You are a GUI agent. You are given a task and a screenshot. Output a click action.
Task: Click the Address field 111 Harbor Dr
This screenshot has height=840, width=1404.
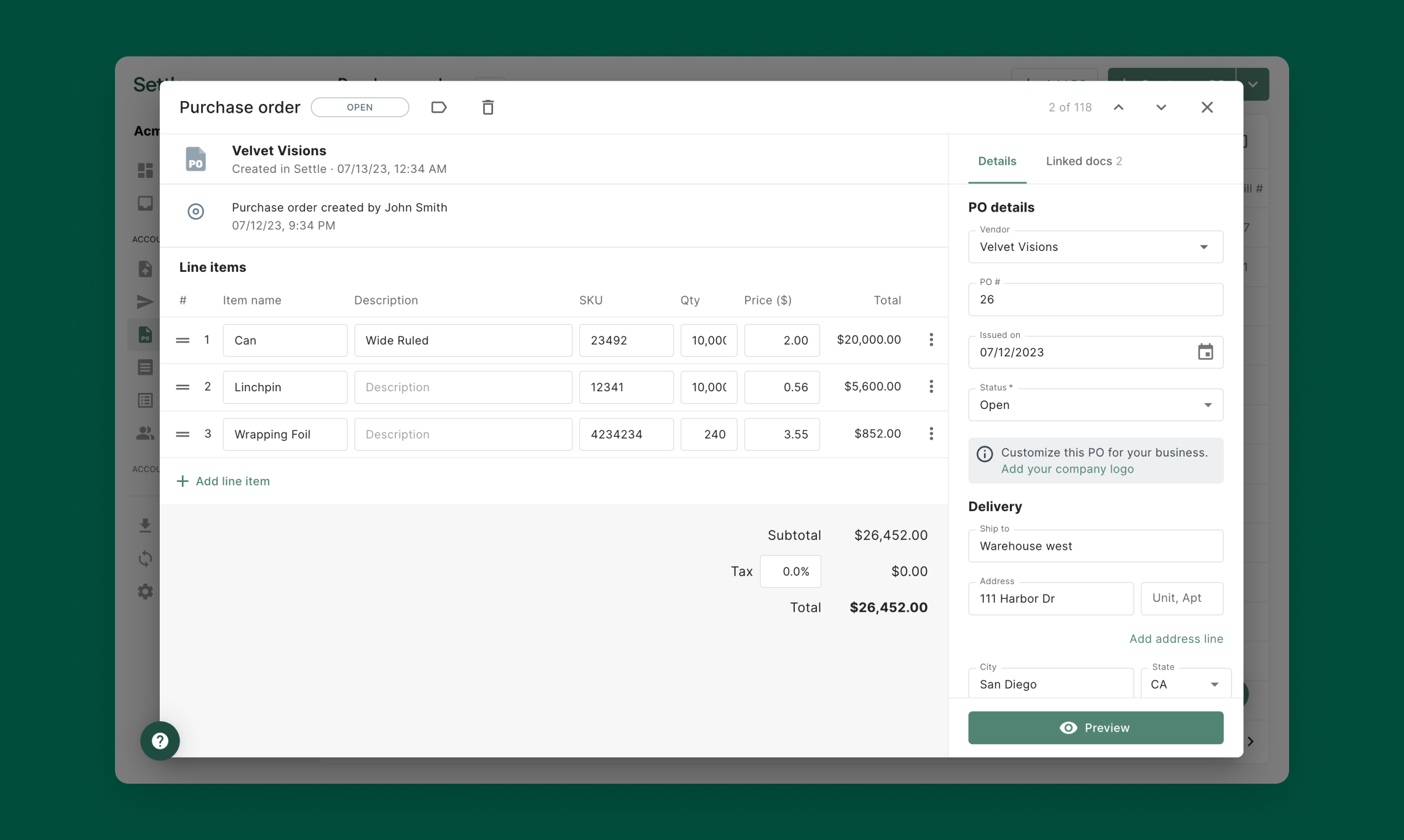[1051, 599]
